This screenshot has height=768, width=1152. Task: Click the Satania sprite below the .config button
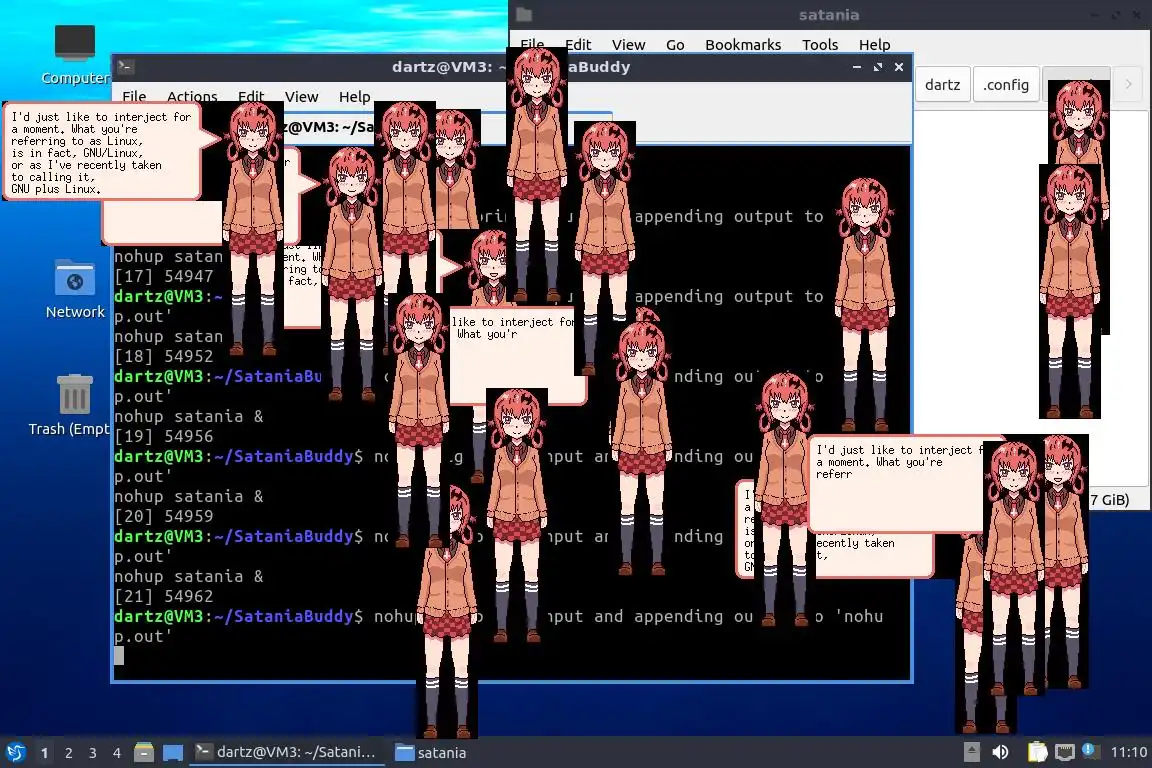pos(1070,291)
